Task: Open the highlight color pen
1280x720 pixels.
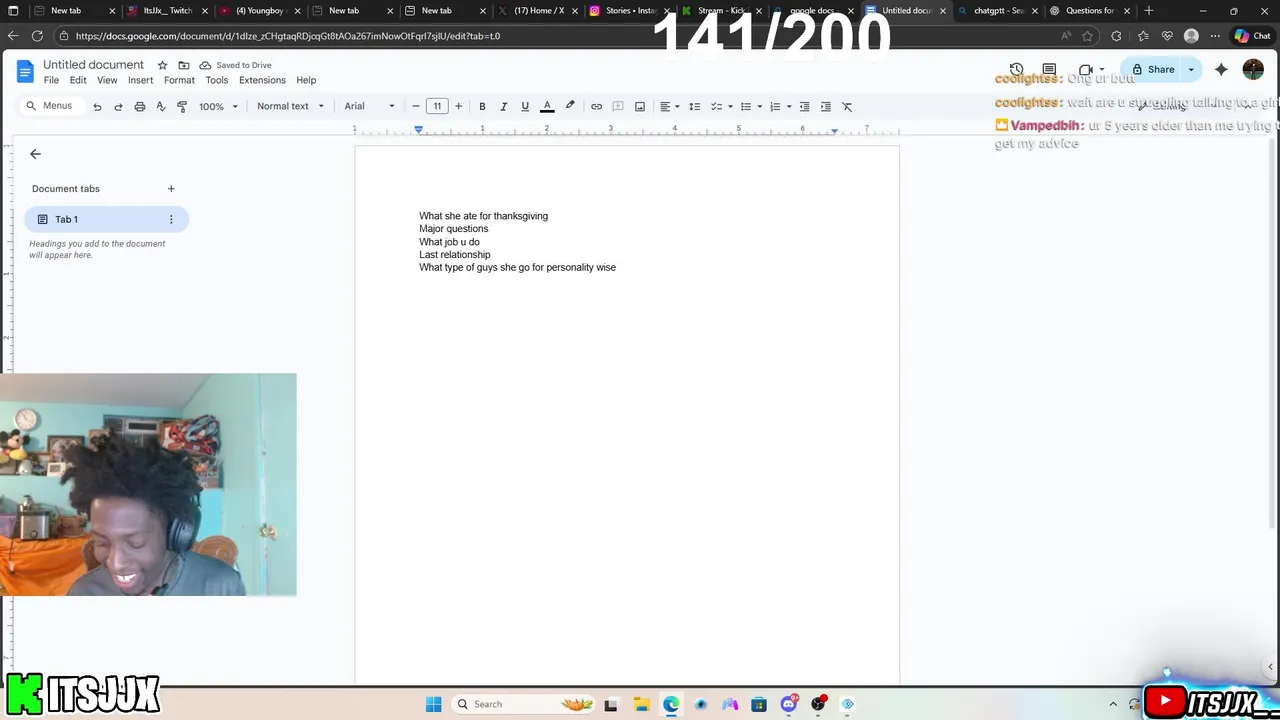Action: pos(570,106)
